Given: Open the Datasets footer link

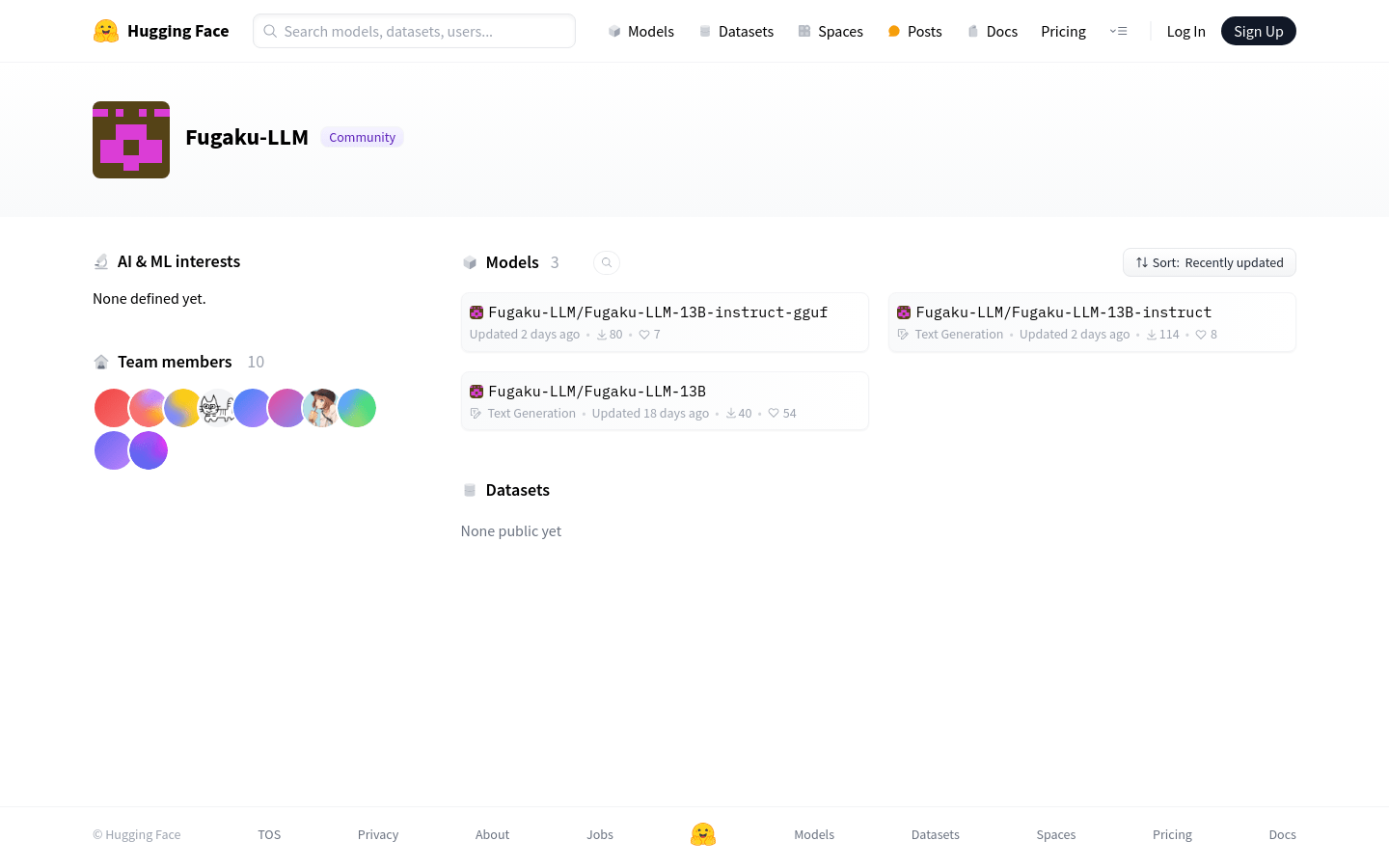Looking at the screenshot, I should (x=936, y=835).
